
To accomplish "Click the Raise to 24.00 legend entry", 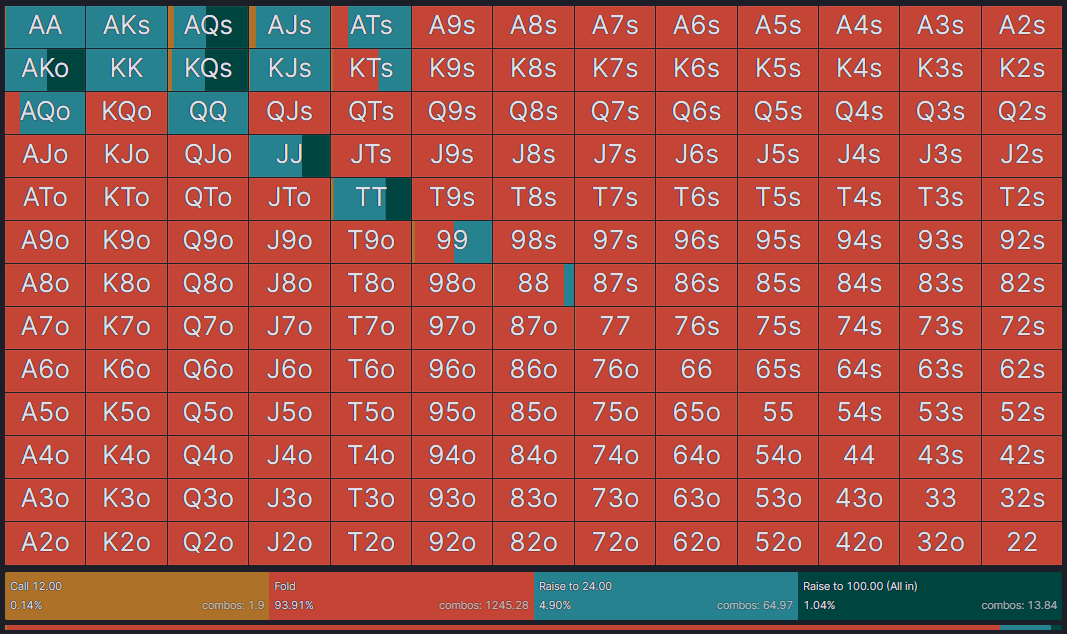I will 660,595.
